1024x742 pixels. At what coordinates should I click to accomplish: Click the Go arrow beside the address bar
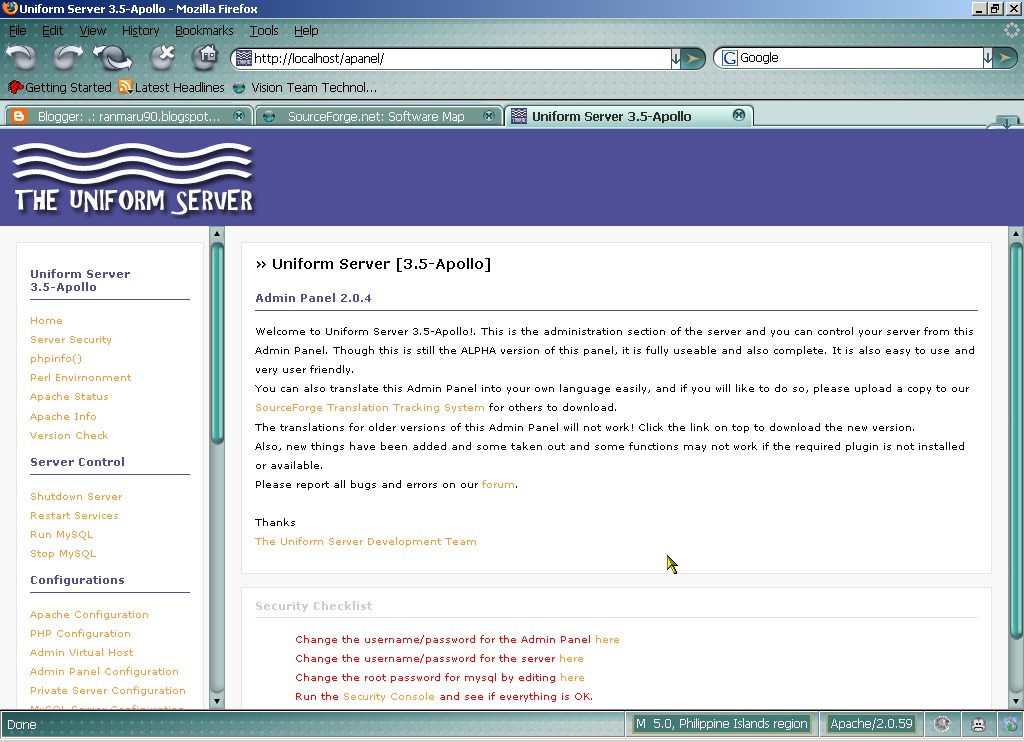(x=693, y=58)
